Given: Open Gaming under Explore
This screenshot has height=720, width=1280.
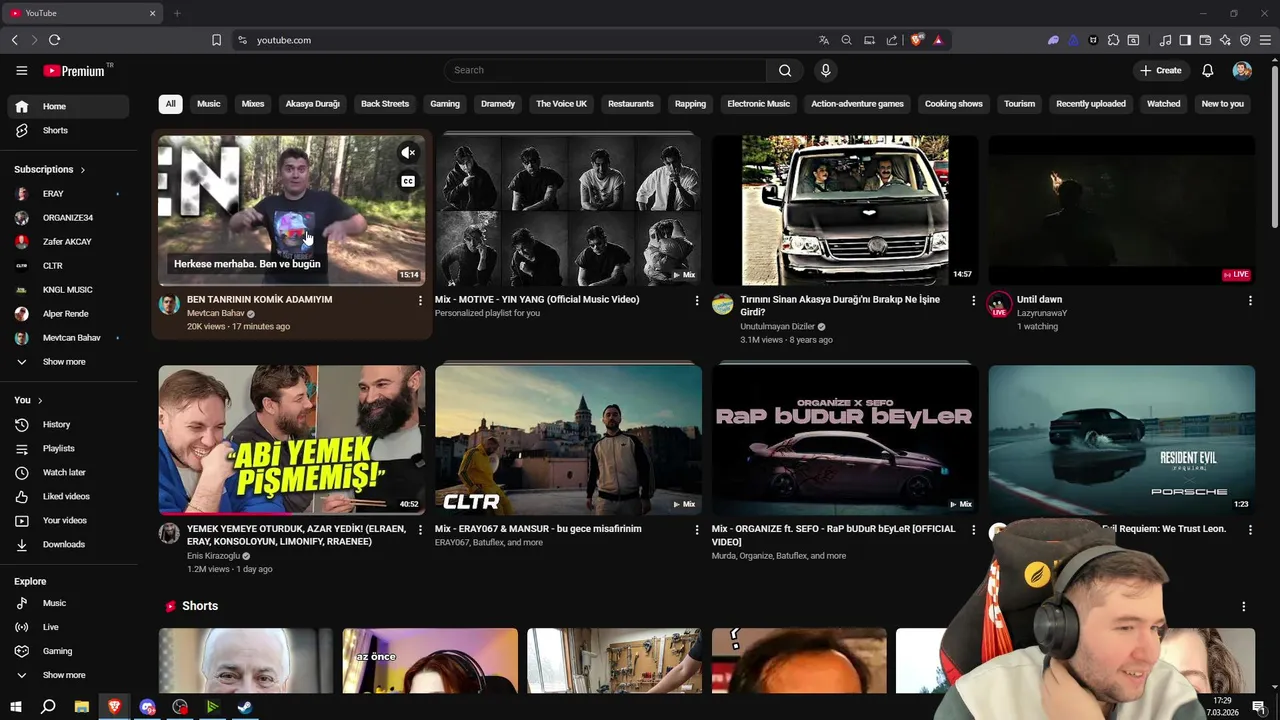Looking at the screenshot, I should (68, 651).
